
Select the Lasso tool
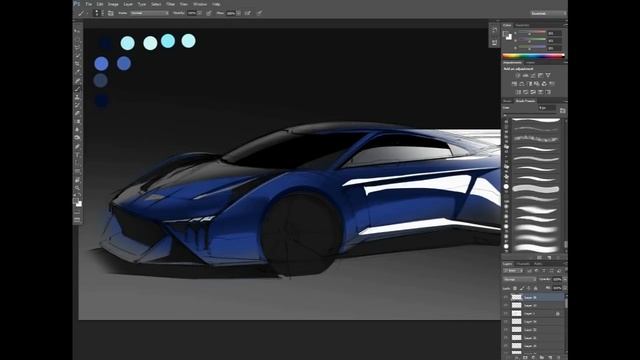pos(77,47)
